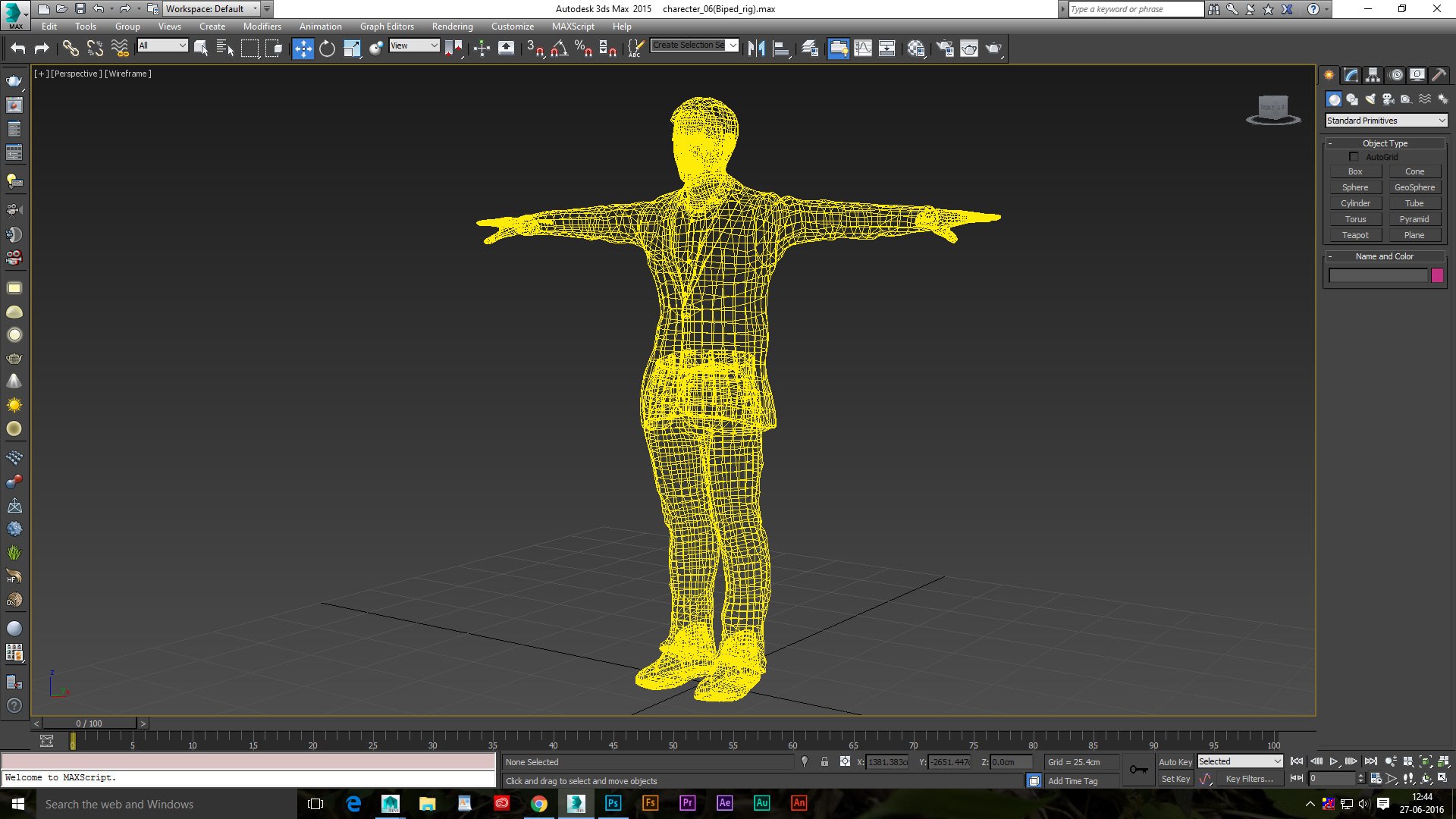Viewport: 1456px width, 819px height.
Task: Open the Modify command panel tab
Action: pyautogui.click(x=1351, y=75)
